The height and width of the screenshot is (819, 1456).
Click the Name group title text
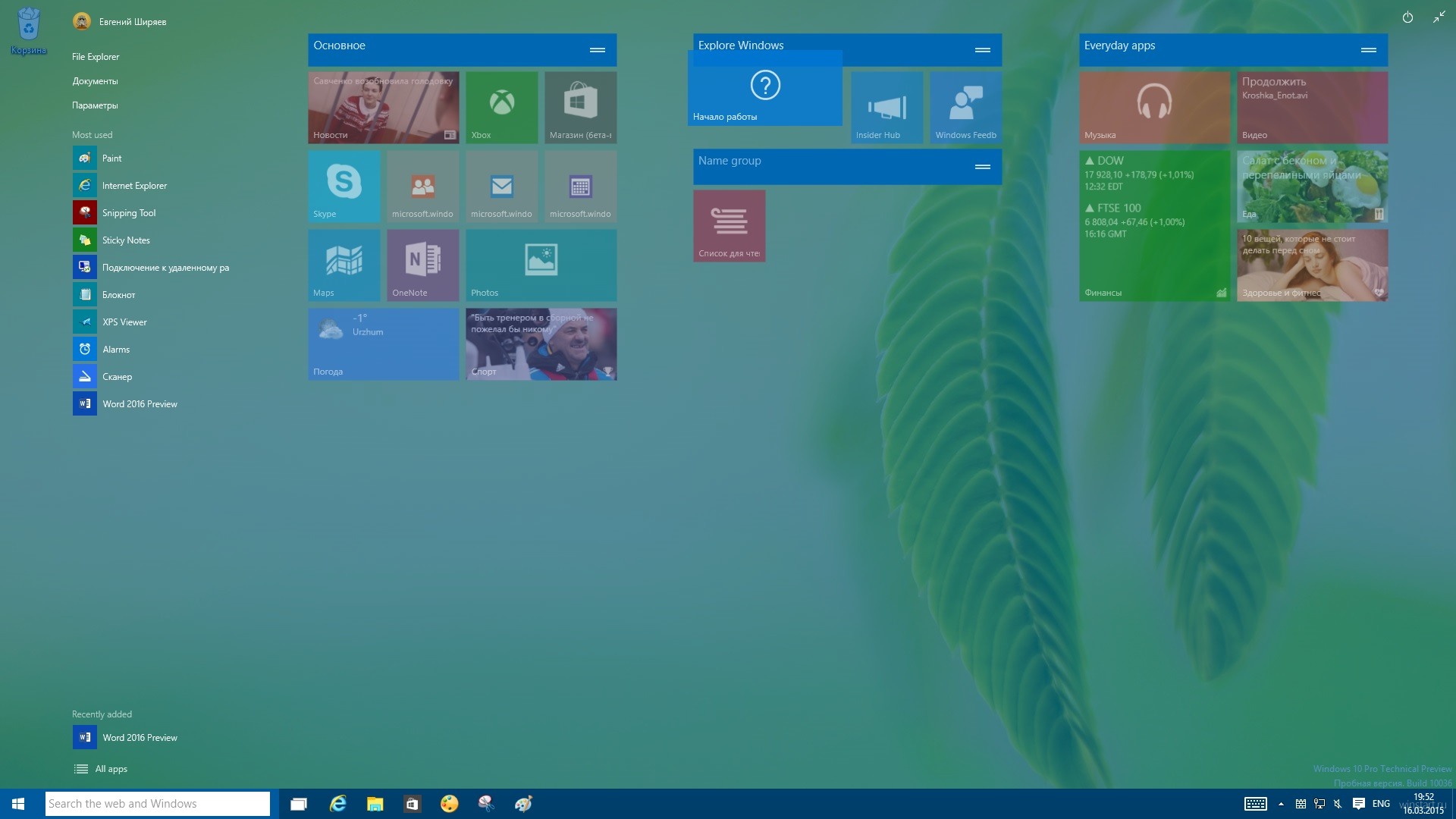(x=730, y=161)
